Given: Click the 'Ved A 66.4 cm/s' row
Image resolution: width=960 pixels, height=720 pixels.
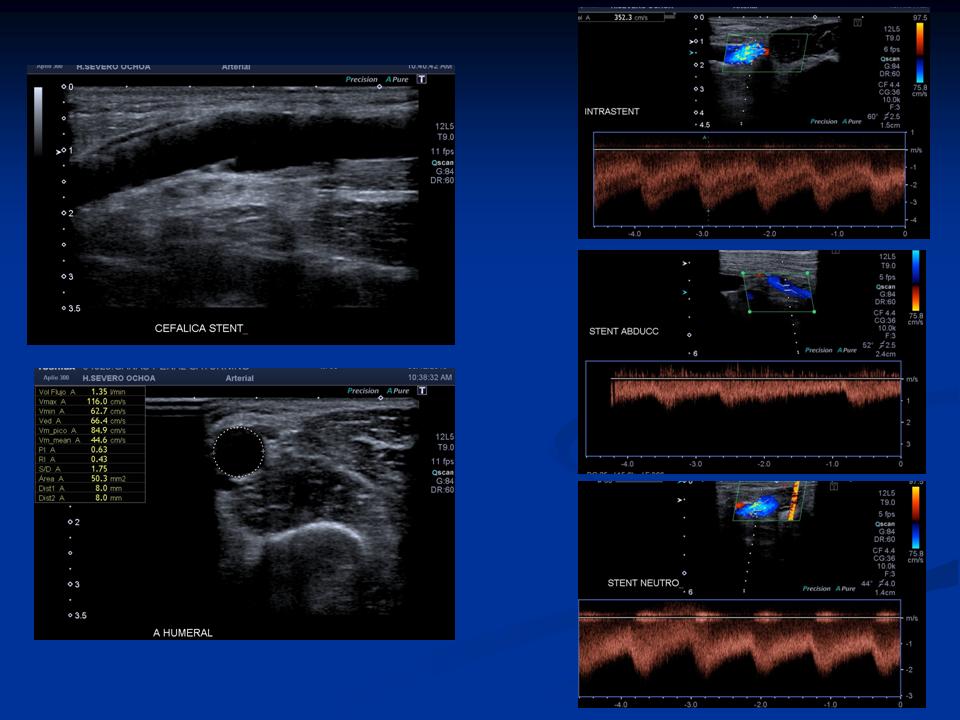Looking at the screenshot, I should pyautogui.click(x=90, y=421).
